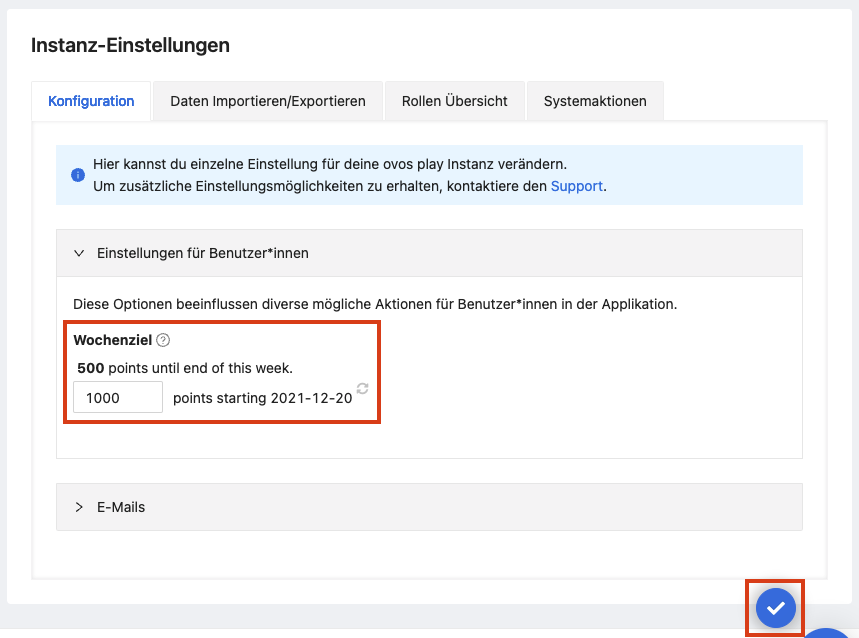Show help tooltip next to Wochenziel

tap(163, 340)
